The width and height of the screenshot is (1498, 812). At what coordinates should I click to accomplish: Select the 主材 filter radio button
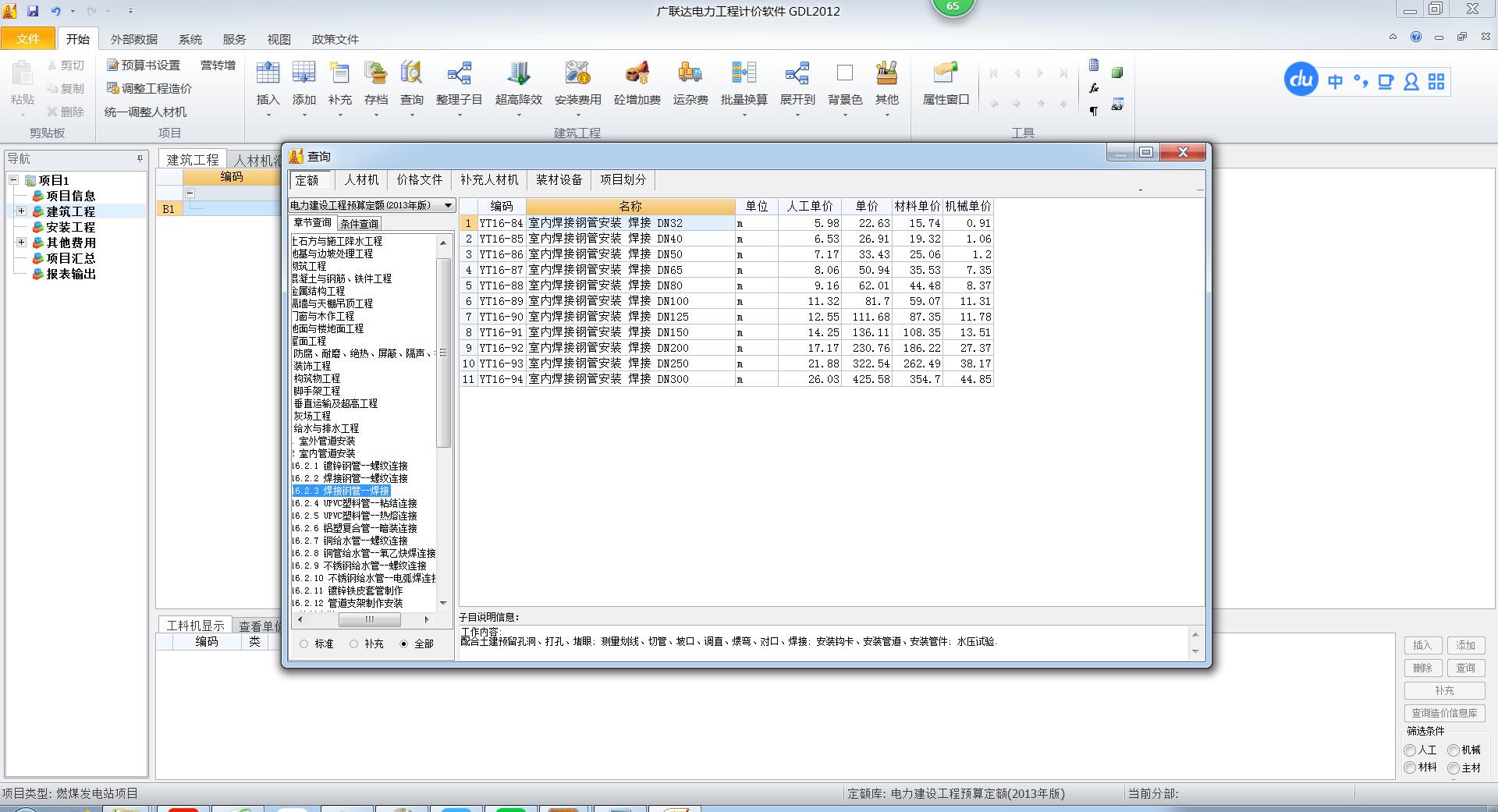(x=1454, y=768)
